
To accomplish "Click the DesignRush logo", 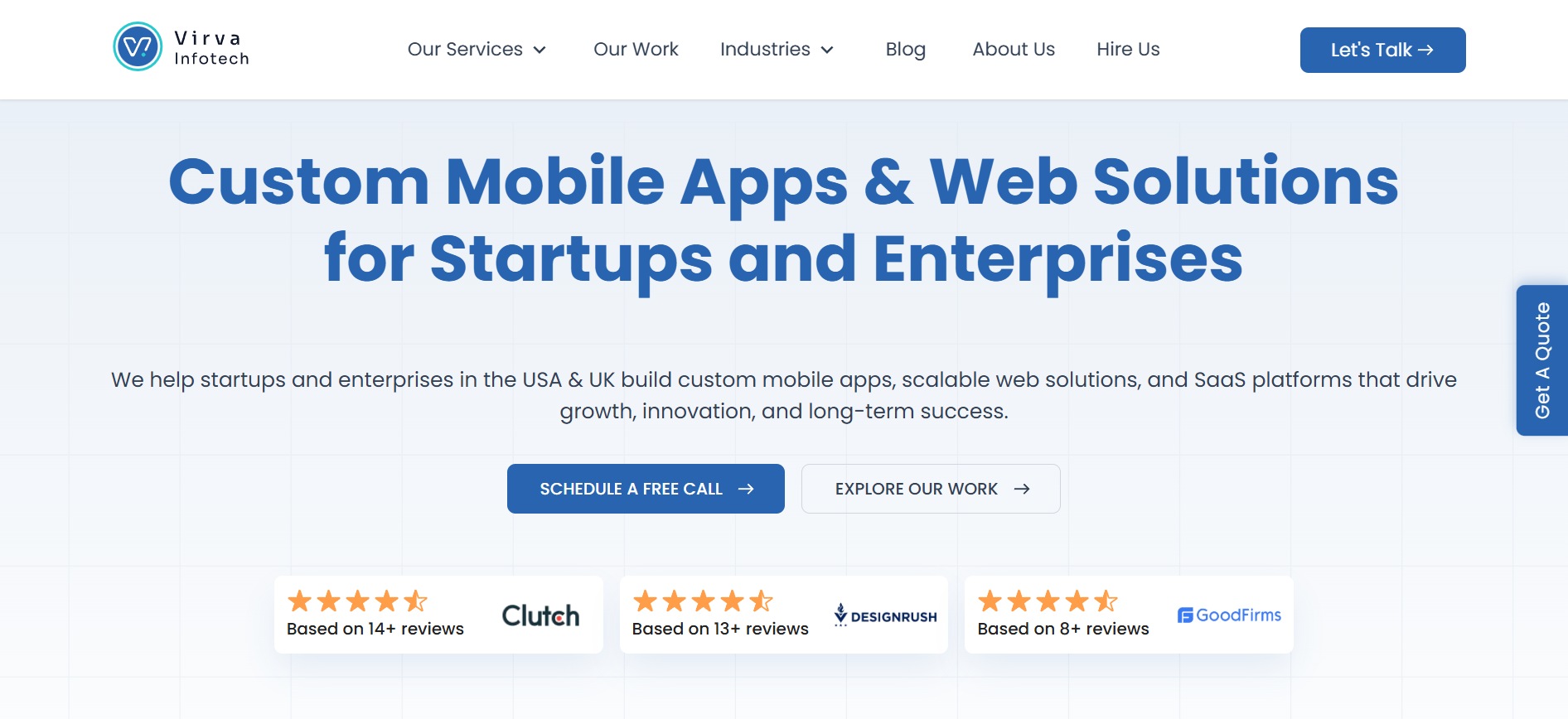I will click(884, 615).
